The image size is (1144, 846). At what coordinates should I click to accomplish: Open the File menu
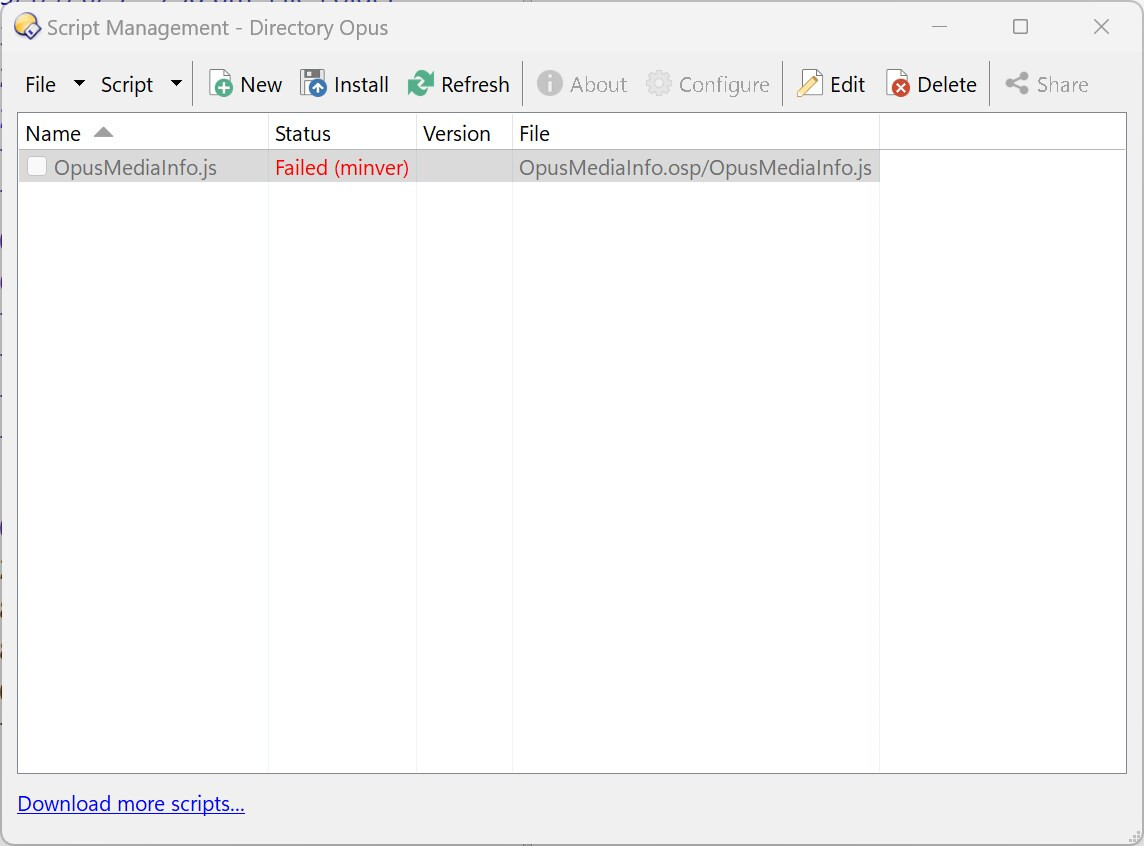click(x=41, y=85)
